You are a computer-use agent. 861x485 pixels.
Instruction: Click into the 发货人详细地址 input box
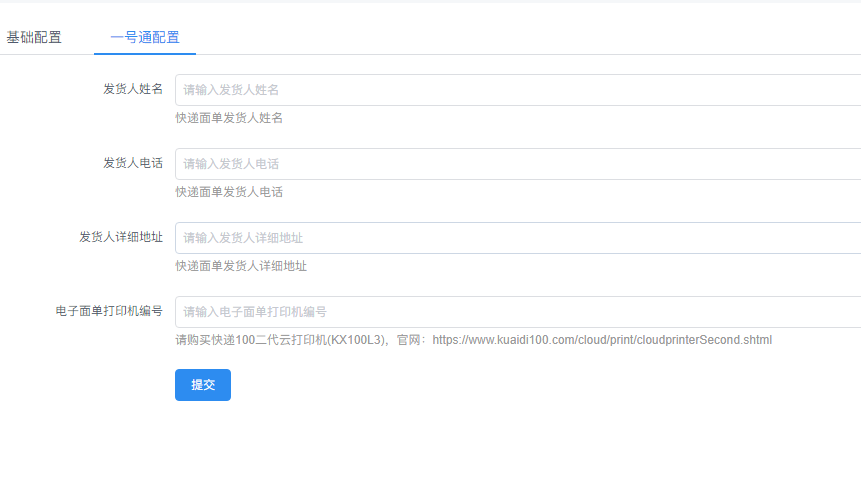[x=518, y=238]
